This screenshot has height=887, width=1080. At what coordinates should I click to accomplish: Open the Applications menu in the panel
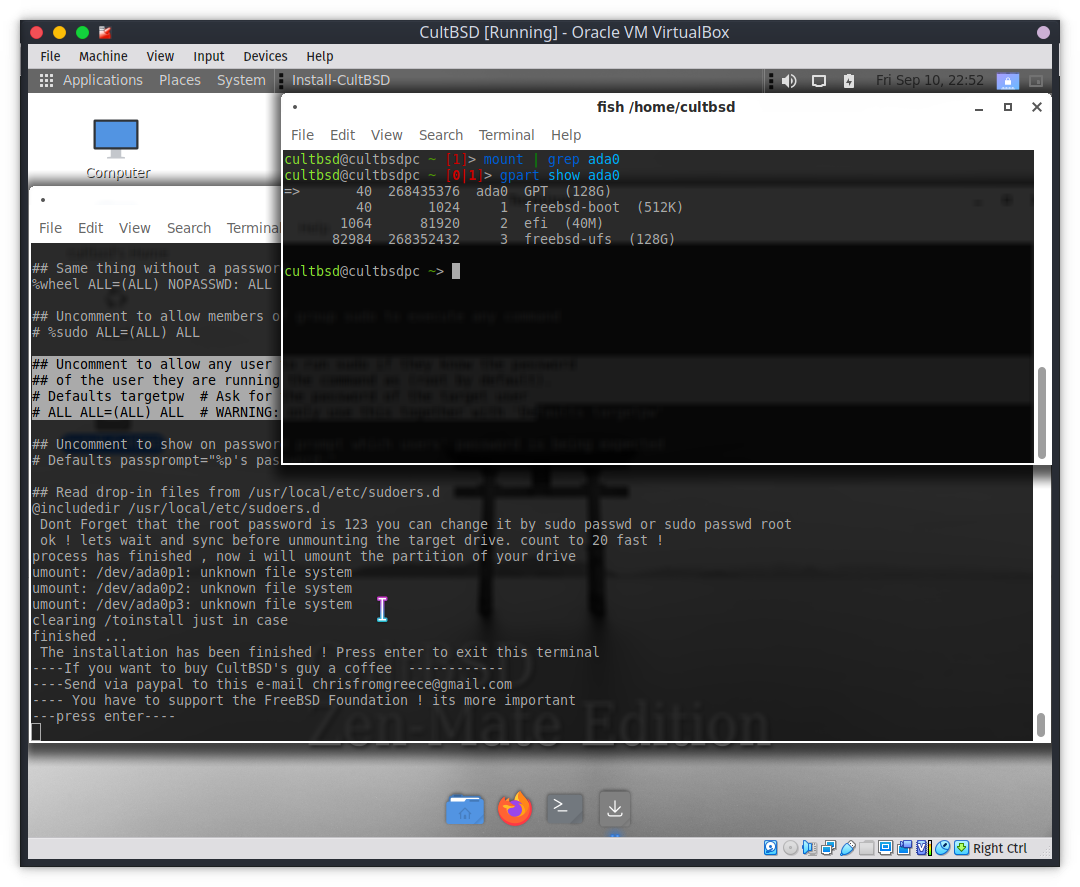92,80
